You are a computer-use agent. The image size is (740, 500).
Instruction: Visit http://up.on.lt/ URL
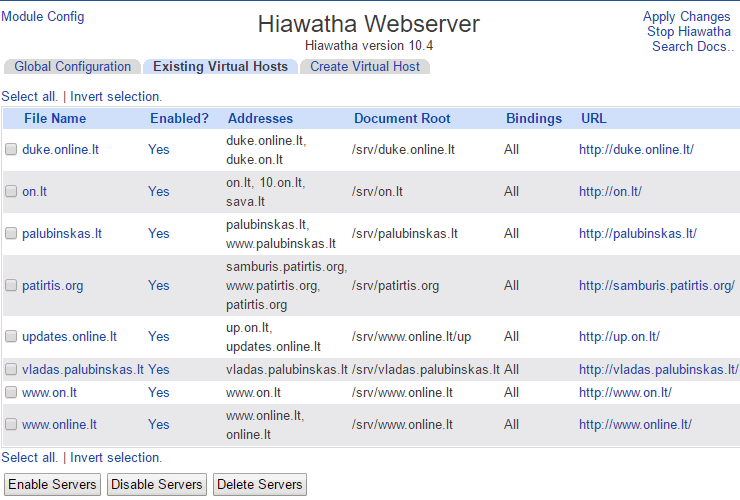619,337
